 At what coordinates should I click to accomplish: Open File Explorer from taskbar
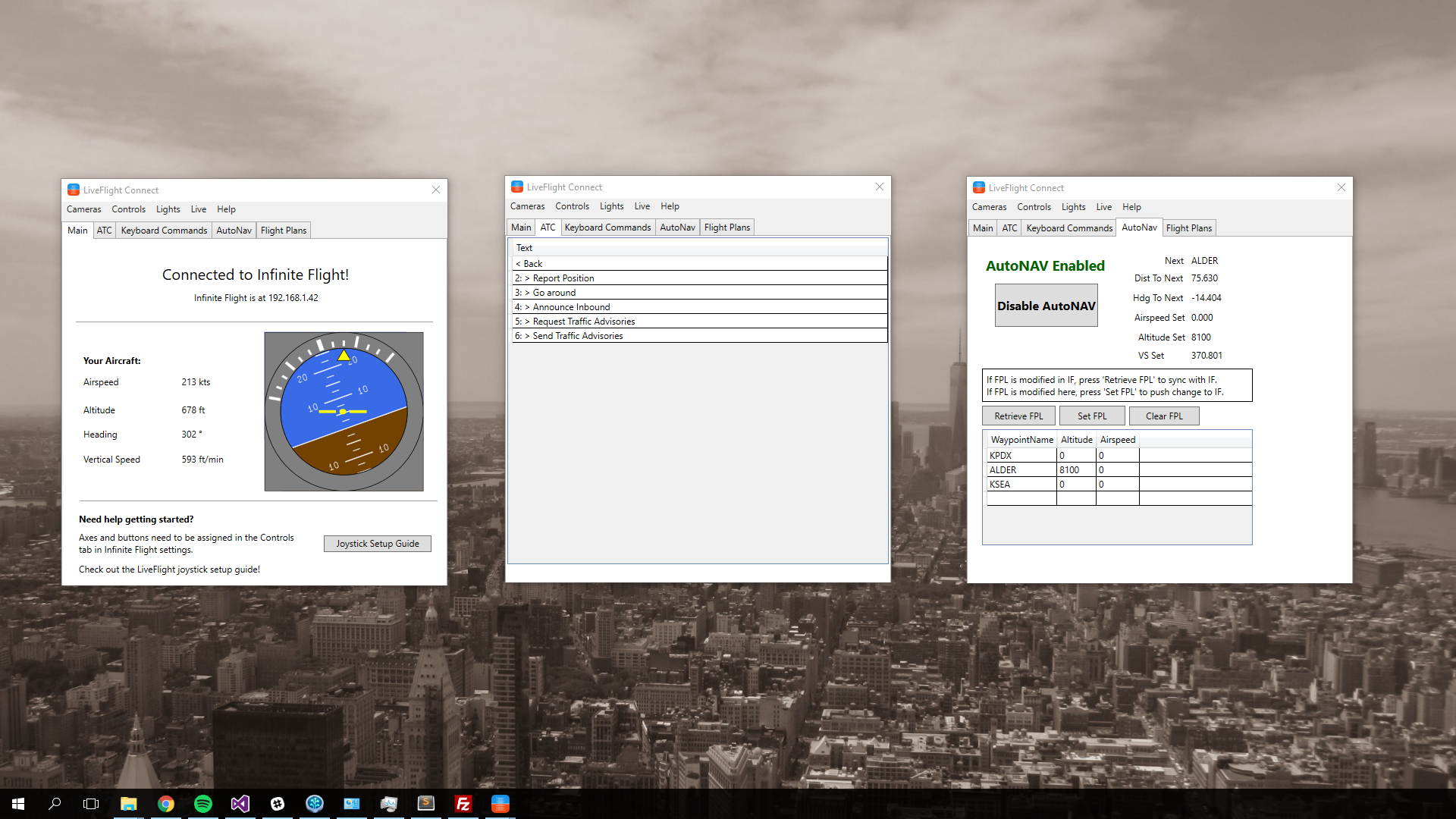pos(128,804)
